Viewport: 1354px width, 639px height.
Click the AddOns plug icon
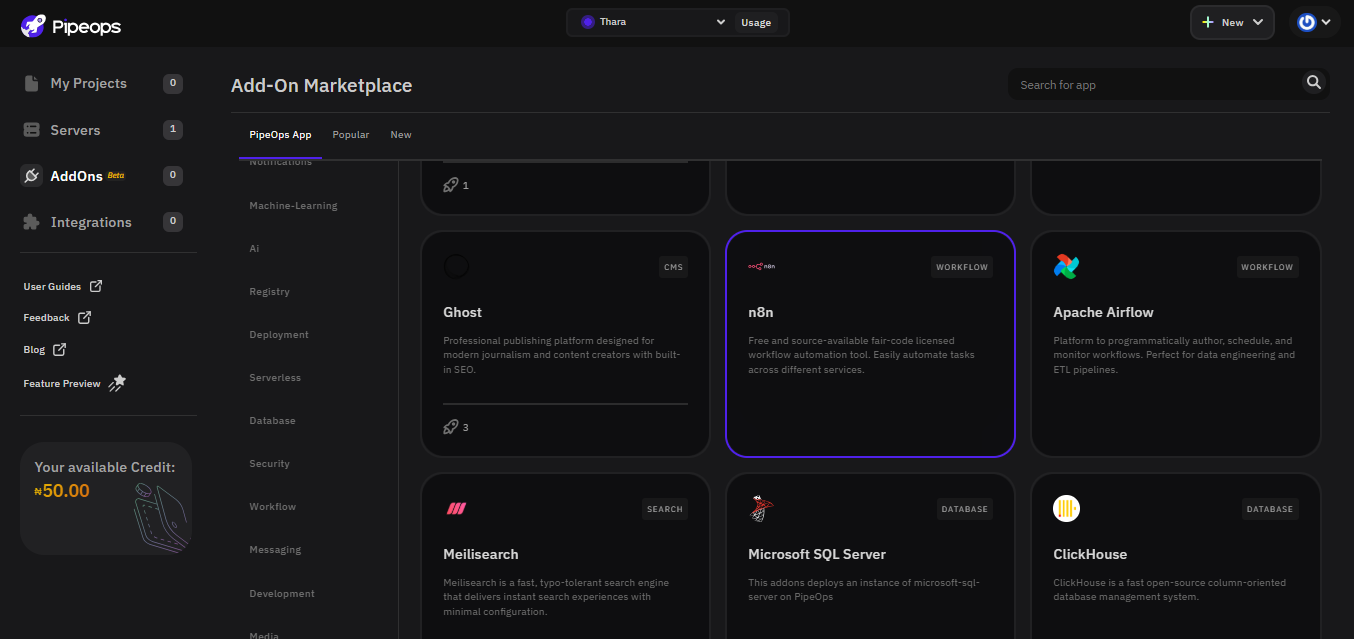coord(32,176)
